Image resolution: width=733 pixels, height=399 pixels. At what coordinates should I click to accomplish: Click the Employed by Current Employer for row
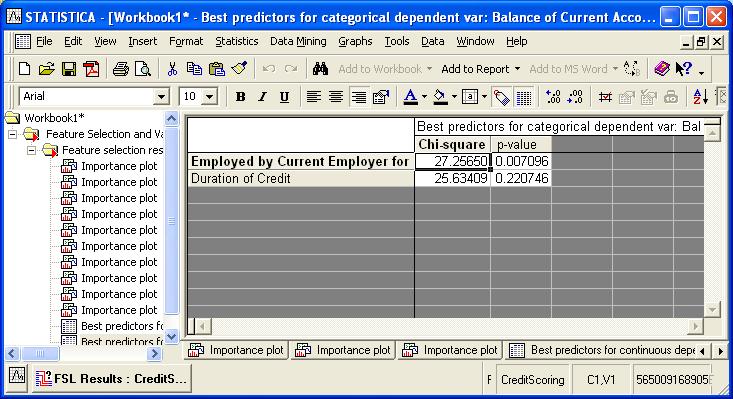[x=301, y=161]
